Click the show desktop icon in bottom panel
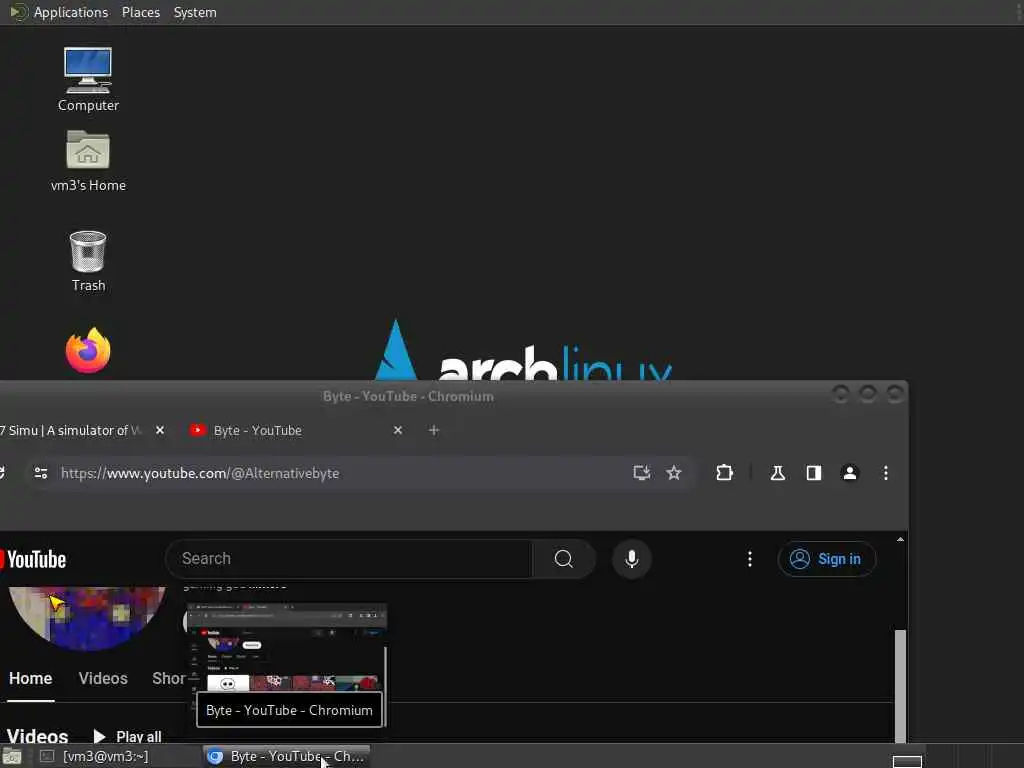Screen dimensions: 1024x768 pyautogui.click(x=12, y=757)
